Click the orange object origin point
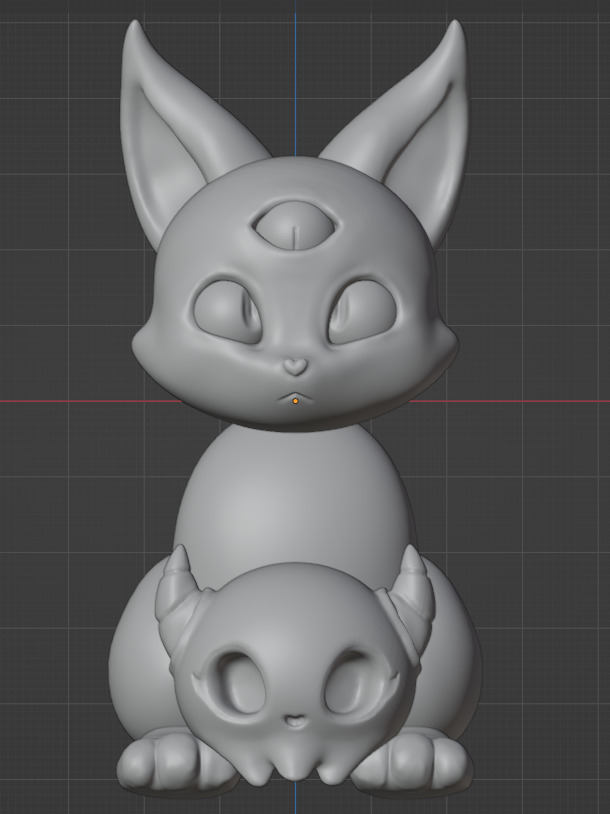Image resolution: width=610 pixels, height=814 pixels. (295, 400)
